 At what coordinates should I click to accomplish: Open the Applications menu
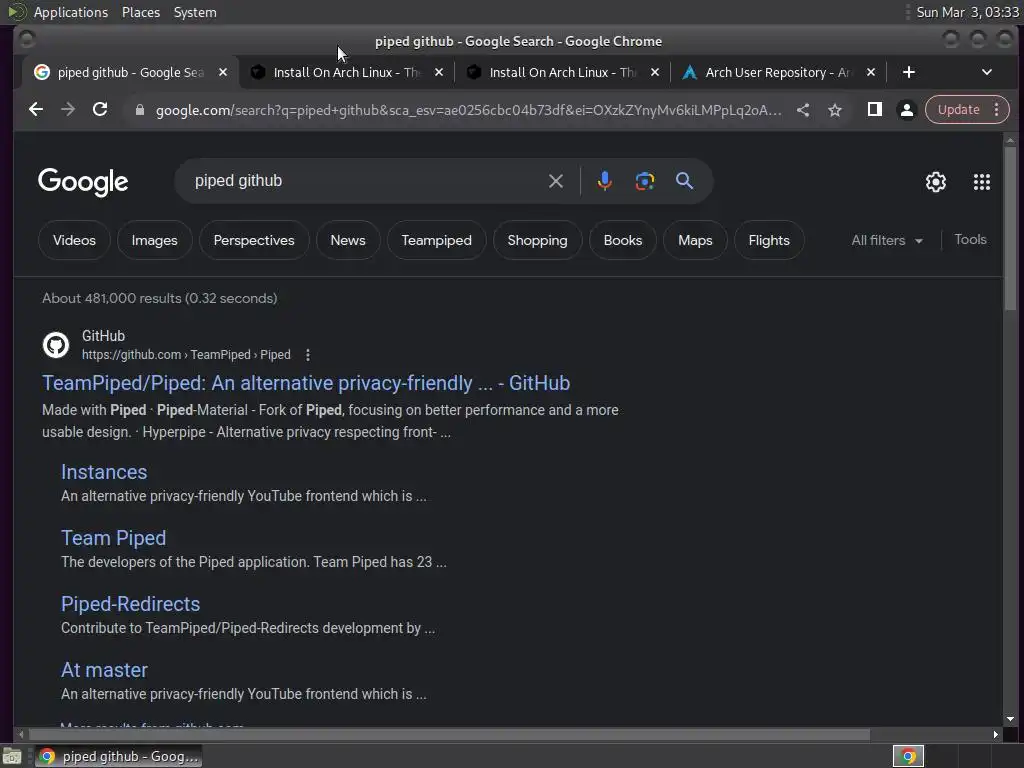(x=71, y=12)
